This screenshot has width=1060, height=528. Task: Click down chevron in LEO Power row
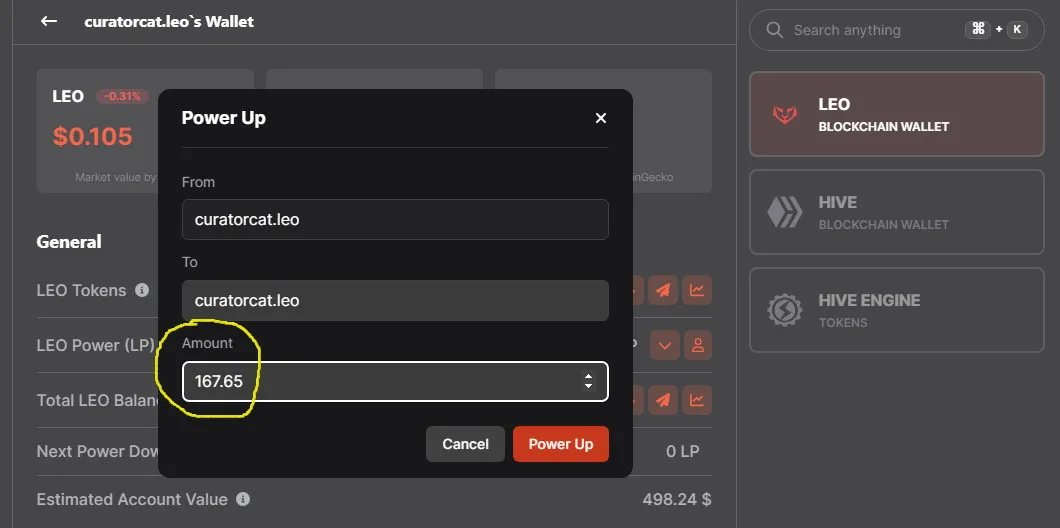pos(665,345)
